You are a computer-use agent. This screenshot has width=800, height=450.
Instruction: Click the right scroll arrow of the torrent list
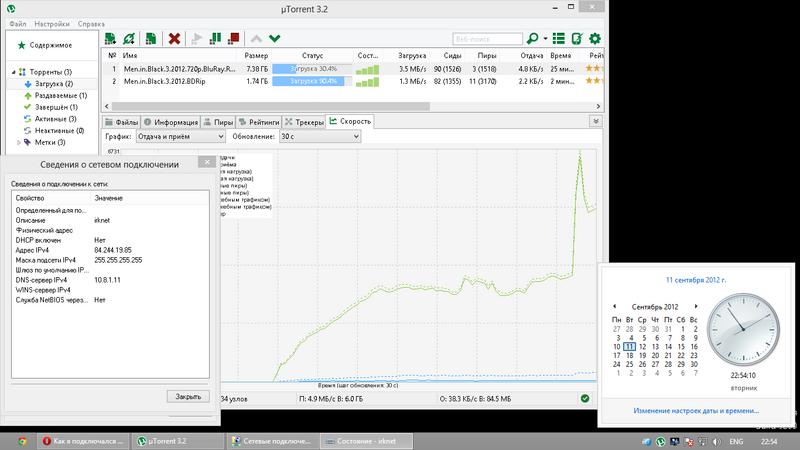coord(598,106)
